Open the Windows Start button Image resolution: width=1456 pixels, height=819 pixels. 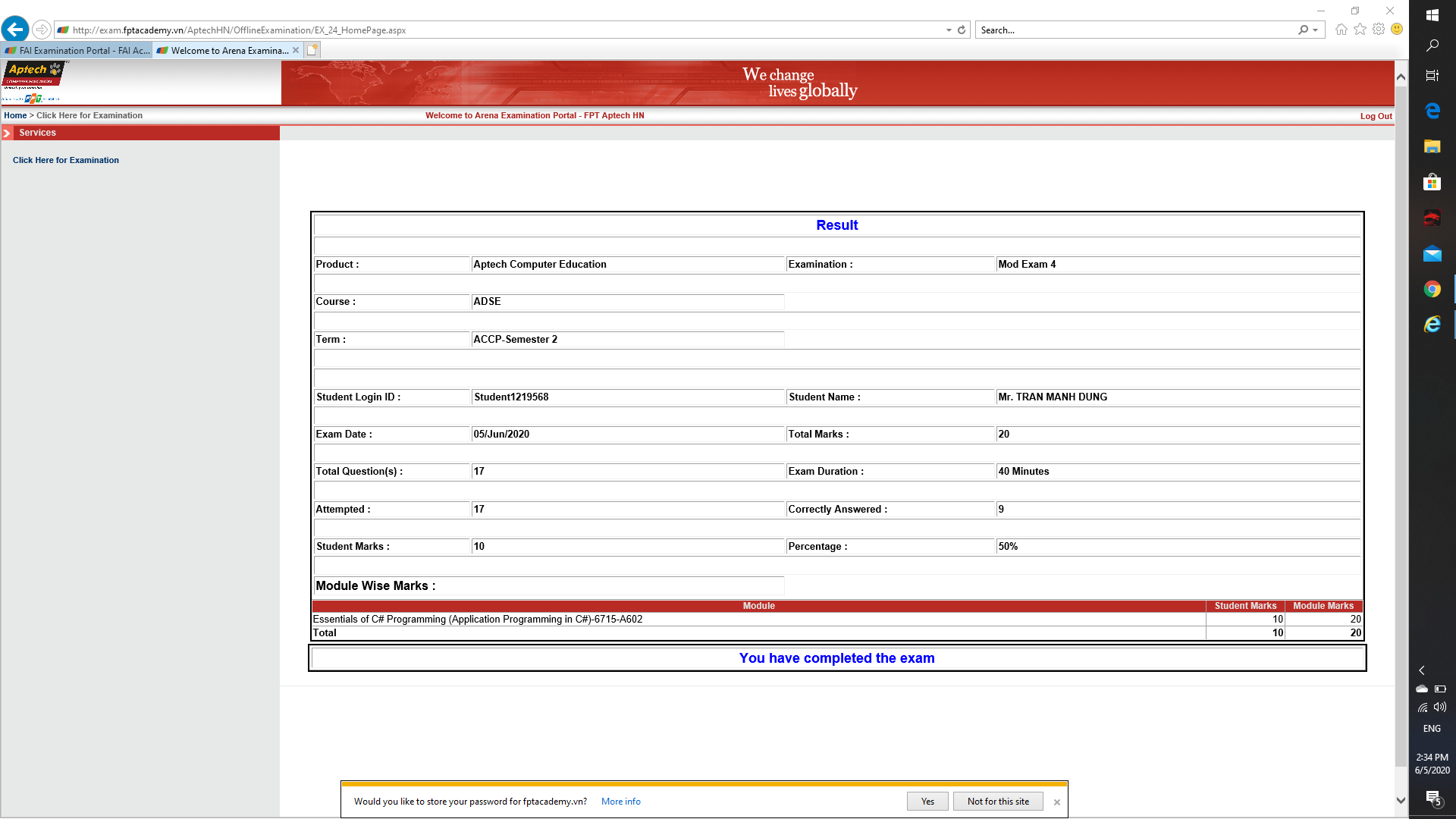pos(1432,15)
